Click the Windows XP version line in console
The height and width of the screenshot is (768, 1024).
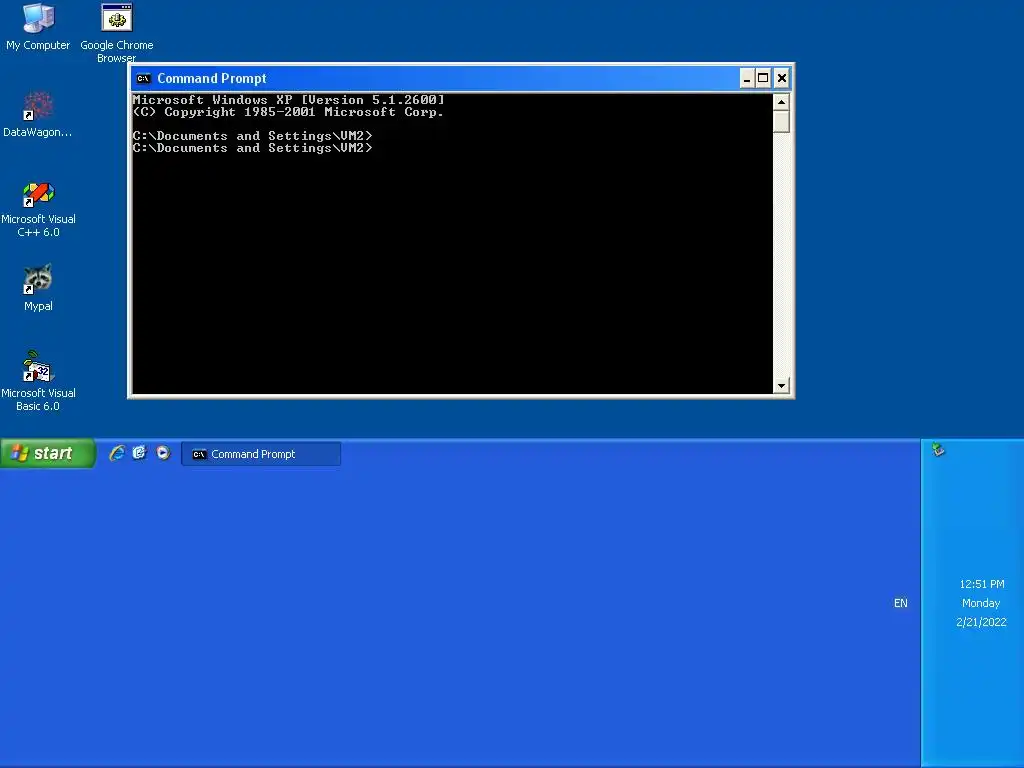click(x=288, y=99)
